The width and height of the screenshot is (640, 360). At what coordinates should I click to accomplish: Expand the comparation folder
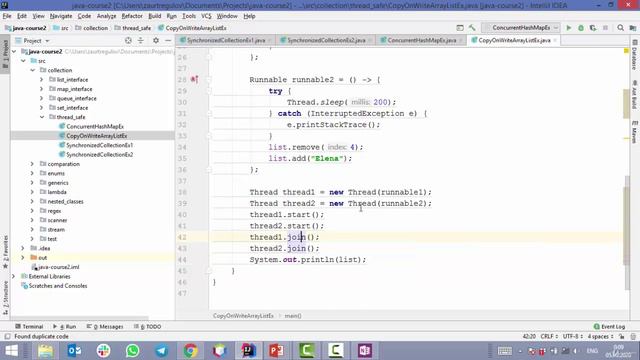(x=32, y=164)
